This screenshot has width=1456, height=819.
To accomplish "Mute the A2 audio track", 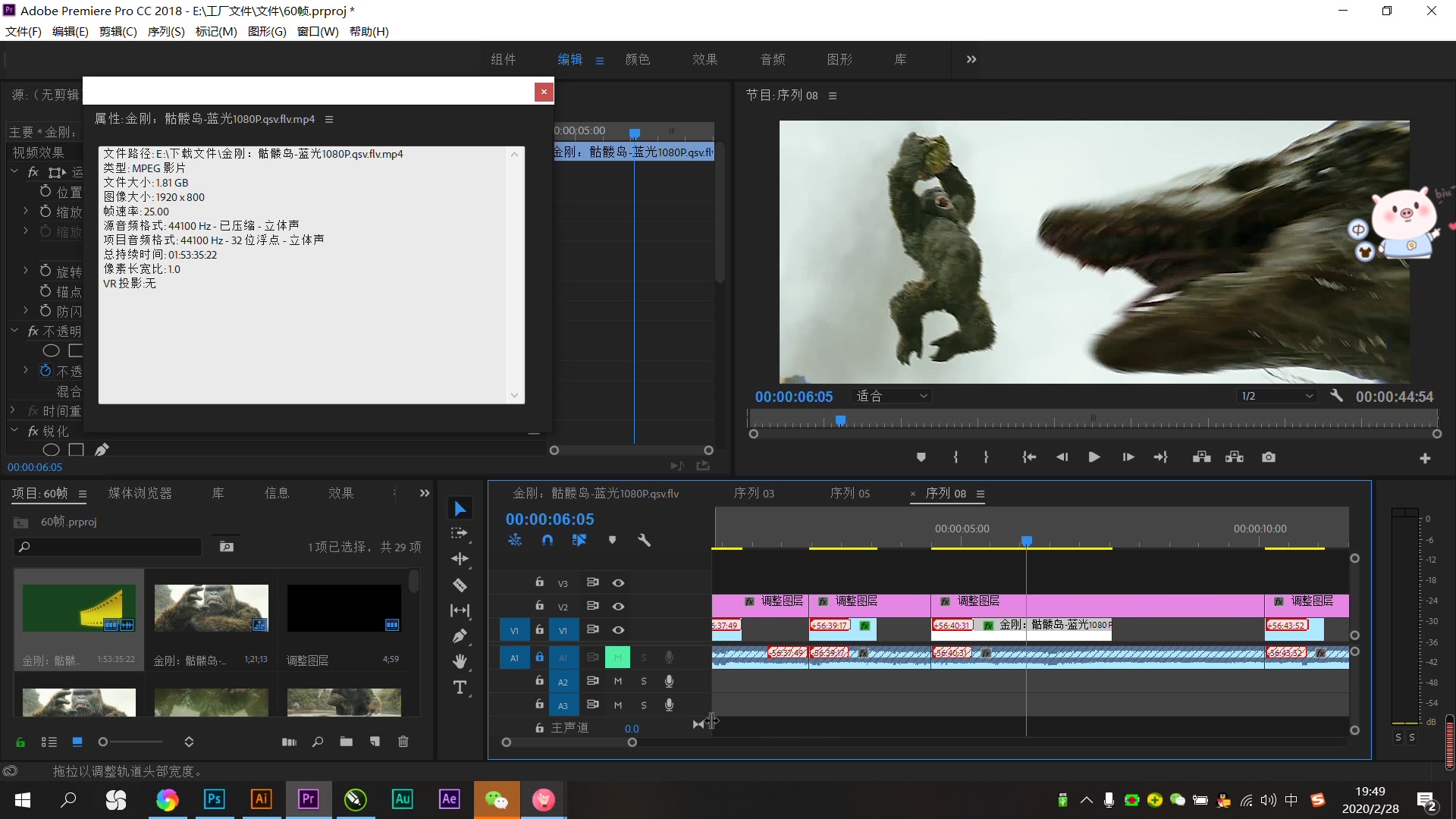I will point(618,681).
